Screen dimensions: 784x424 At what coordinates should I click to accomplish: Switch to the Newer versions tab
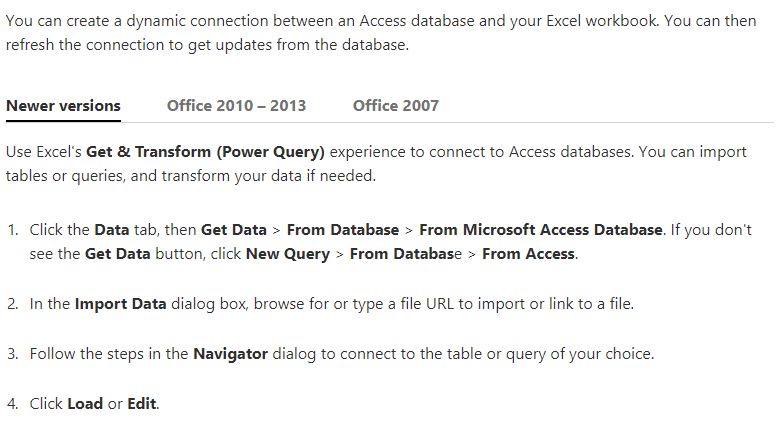click(x=63, y=105)
